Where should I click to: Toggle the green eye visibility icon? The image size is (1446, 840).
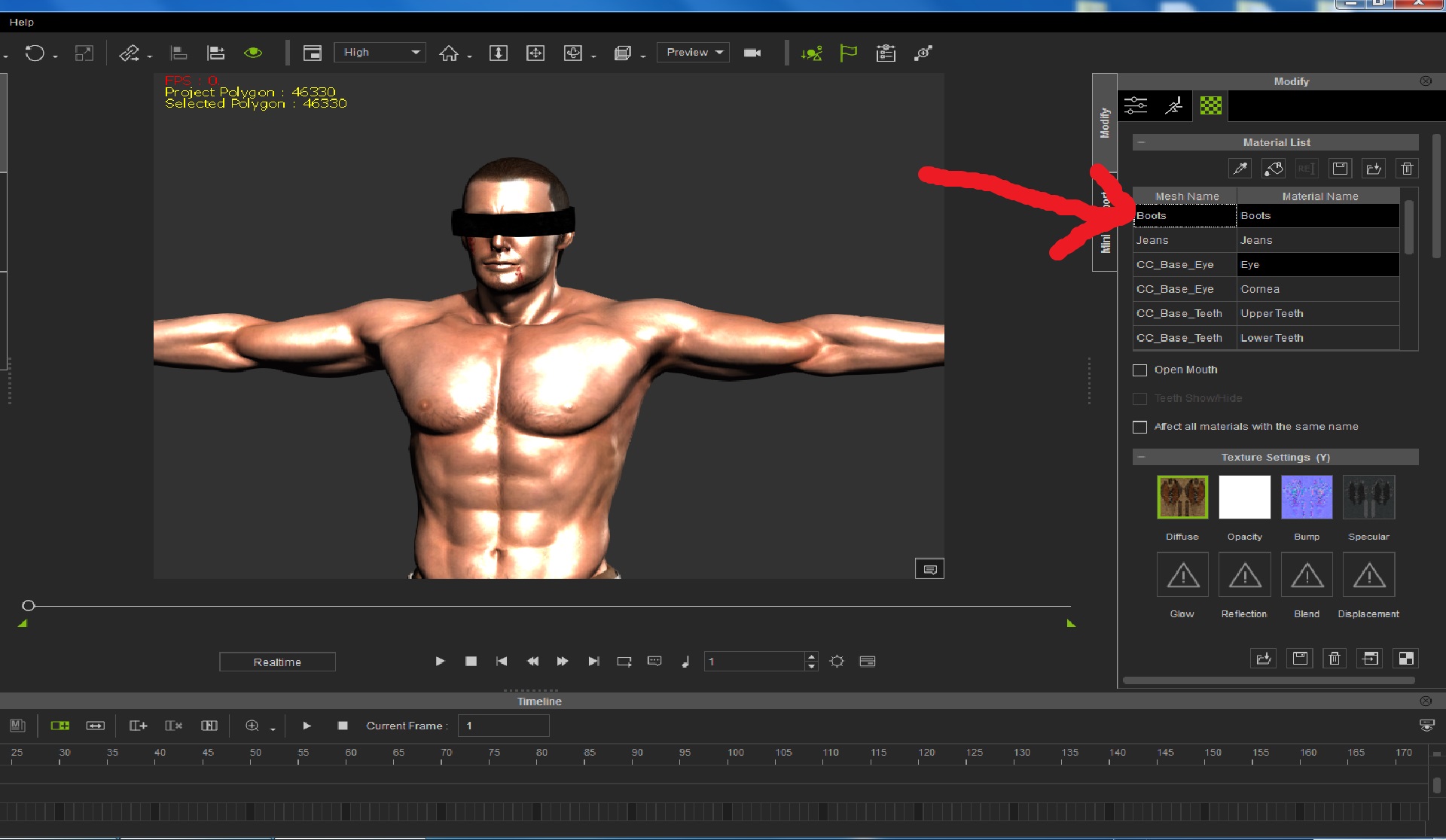tap(253, 53)
